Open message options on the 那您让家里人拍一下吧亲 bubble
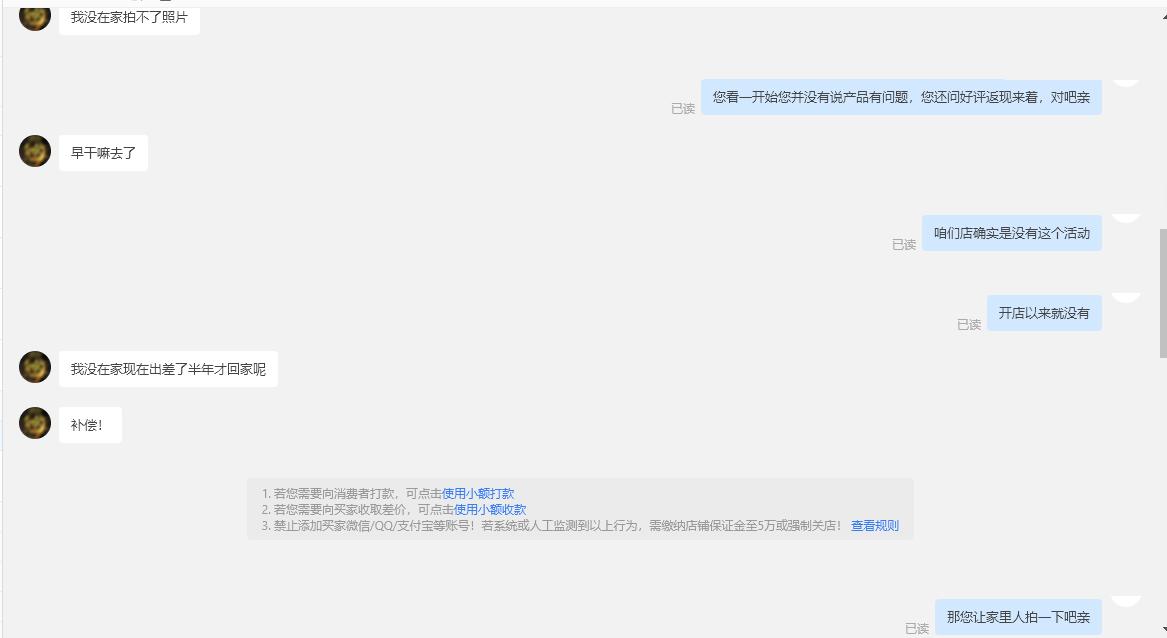 (1127, 600)
